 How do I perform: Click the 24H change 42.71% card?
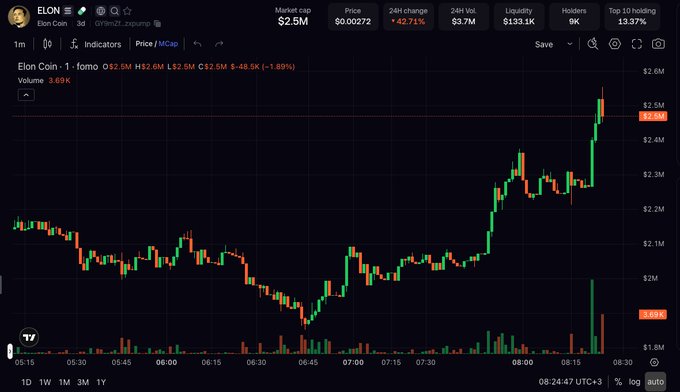tap(408, 16)
